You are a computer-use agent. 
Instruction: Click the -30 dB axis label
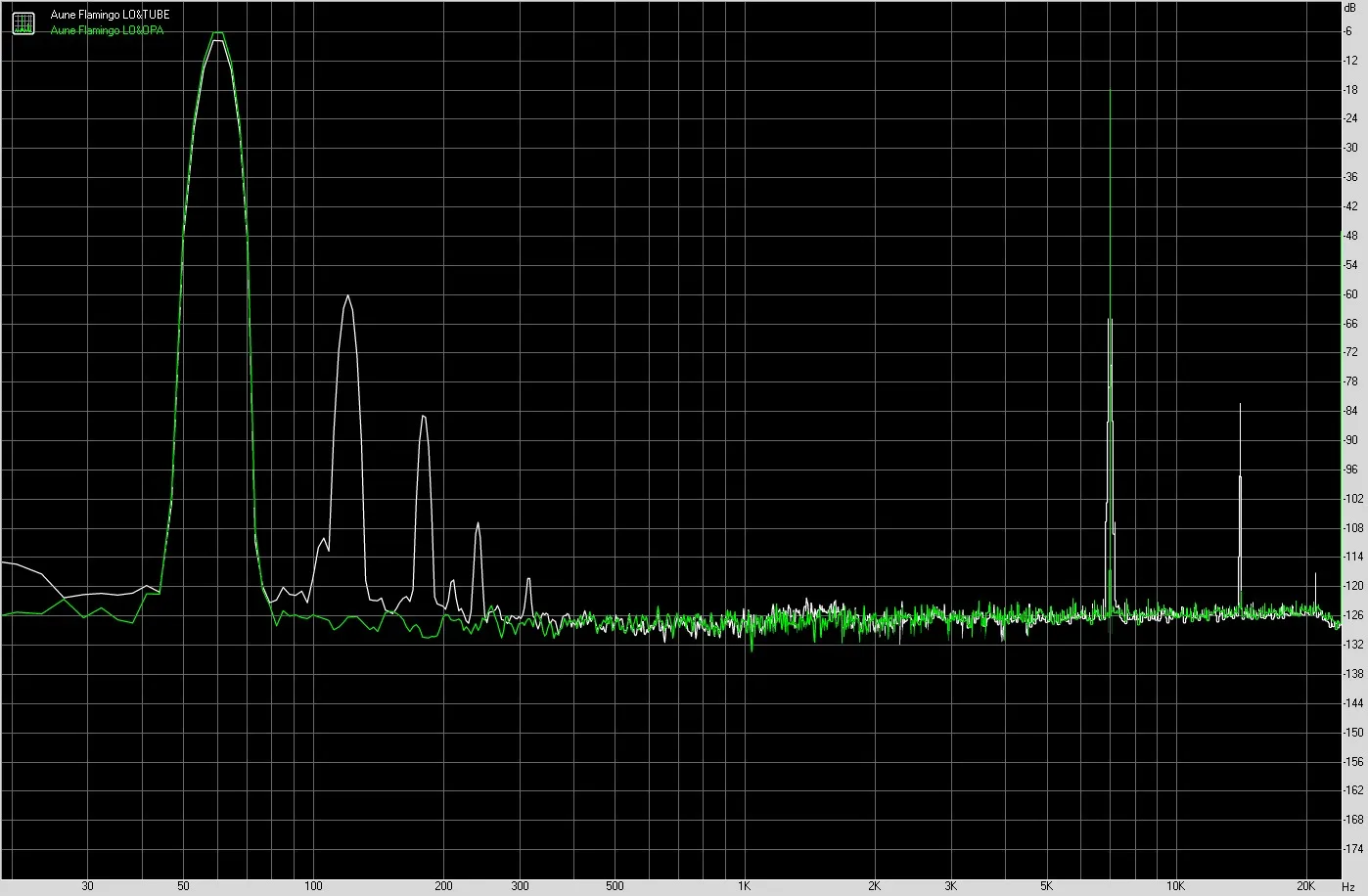point(1350,149)
